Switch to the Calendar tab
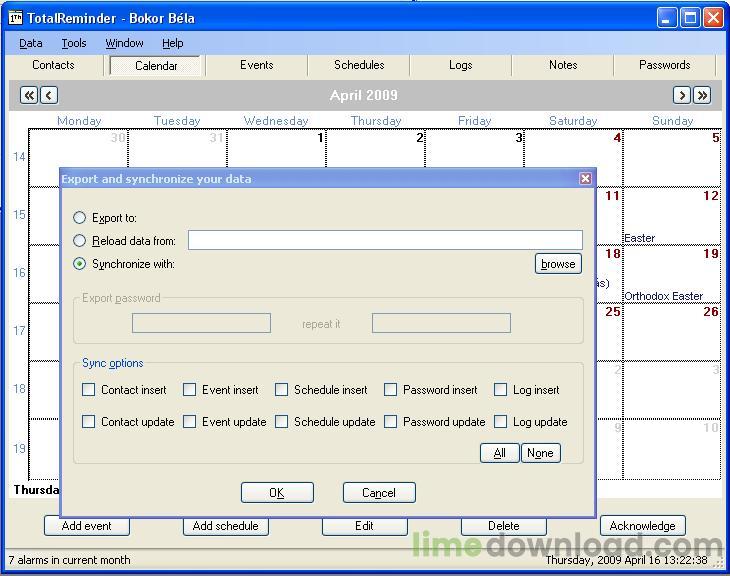The width and height of the screenshot is (730, 576). (x=156, y=66)
